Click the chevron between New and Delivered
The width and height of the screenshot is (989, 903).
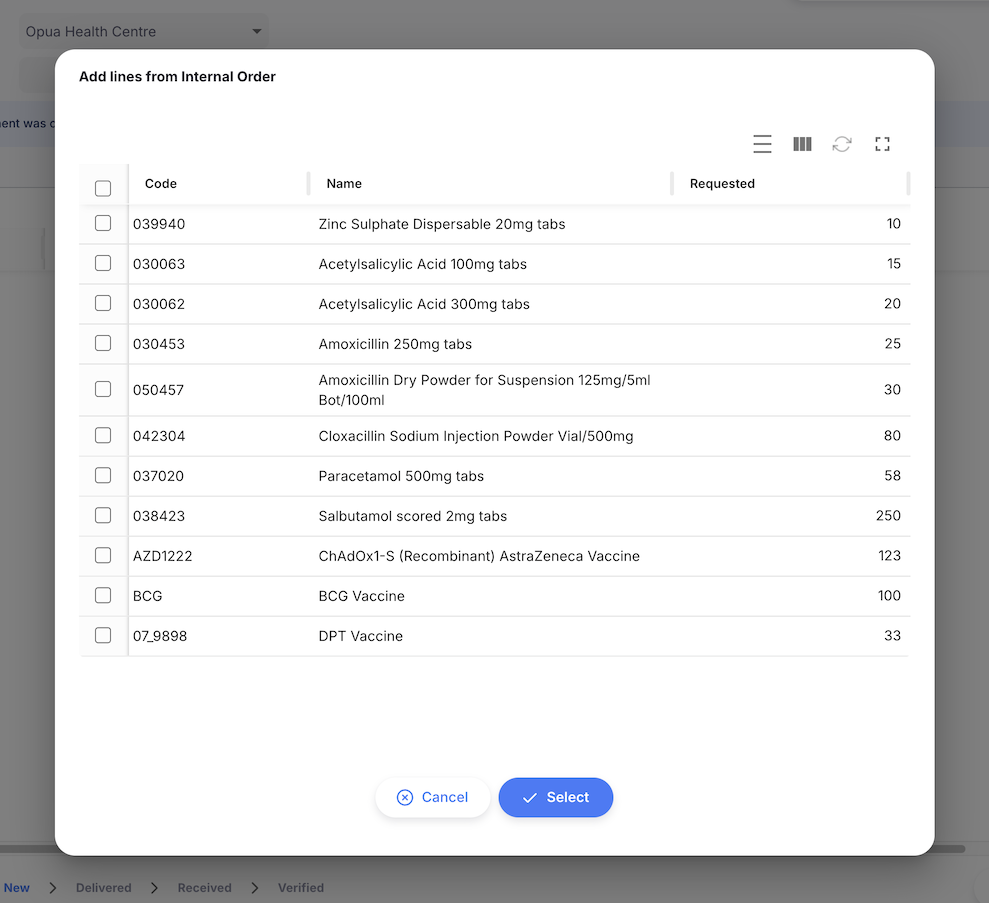click(51, 887)
